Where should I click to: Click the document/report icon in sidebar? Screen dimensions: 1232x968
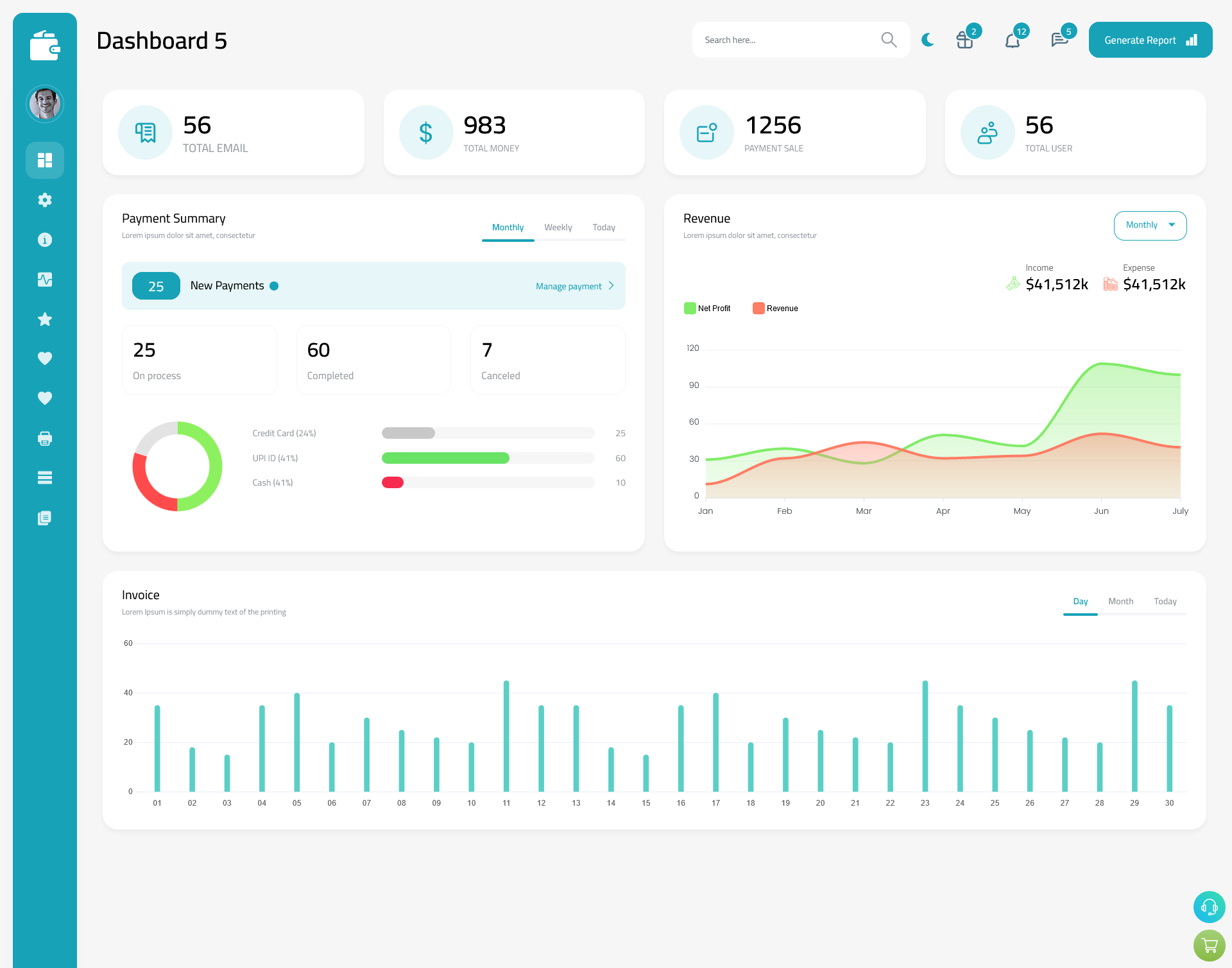[45, 517]
